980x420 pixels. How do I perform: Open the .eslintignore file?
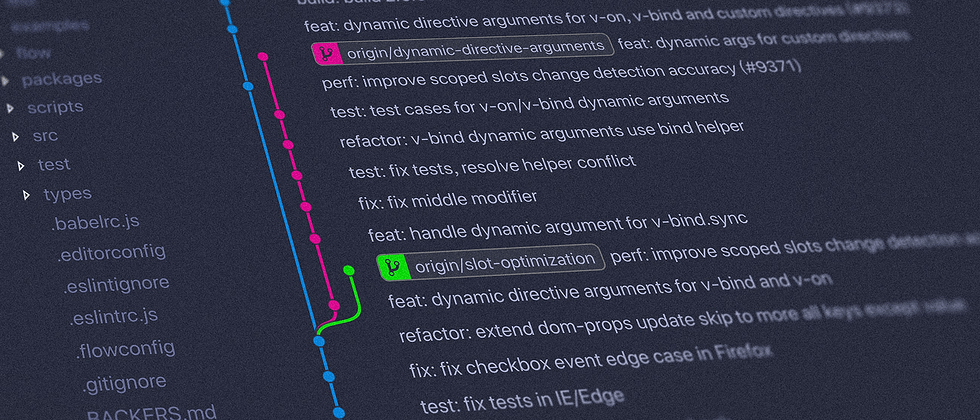click(116, 285)
